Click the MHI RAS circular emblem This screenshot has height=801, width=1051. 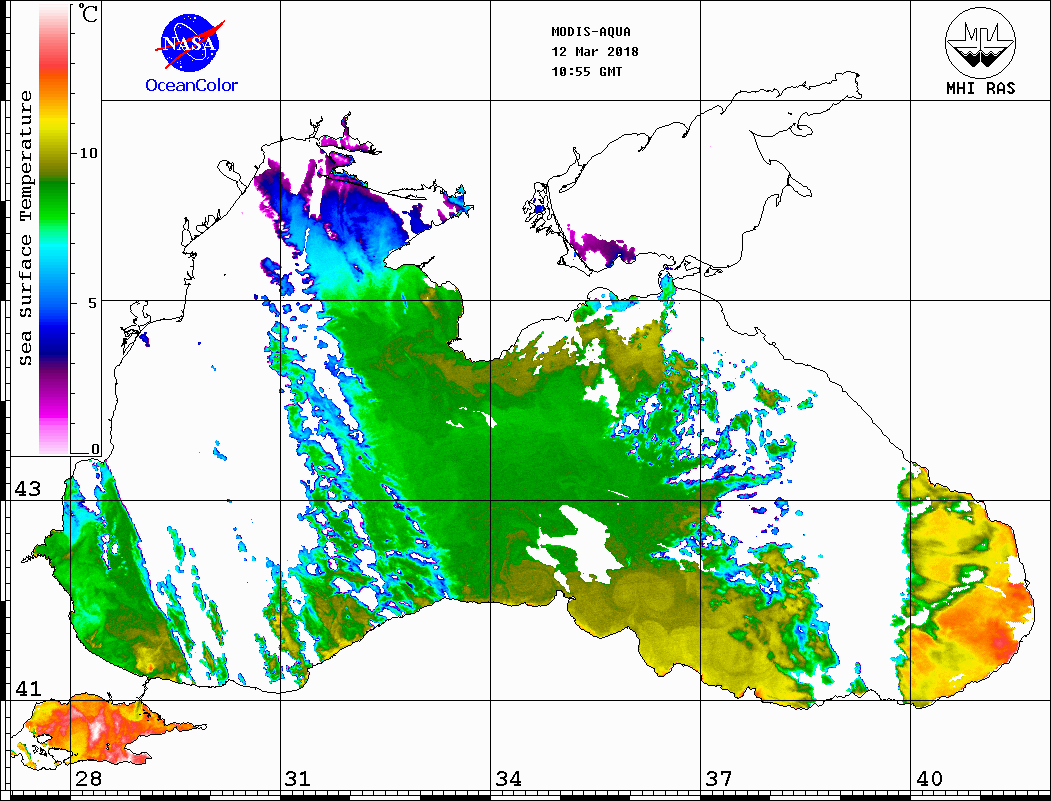click(x=980, y=42)
